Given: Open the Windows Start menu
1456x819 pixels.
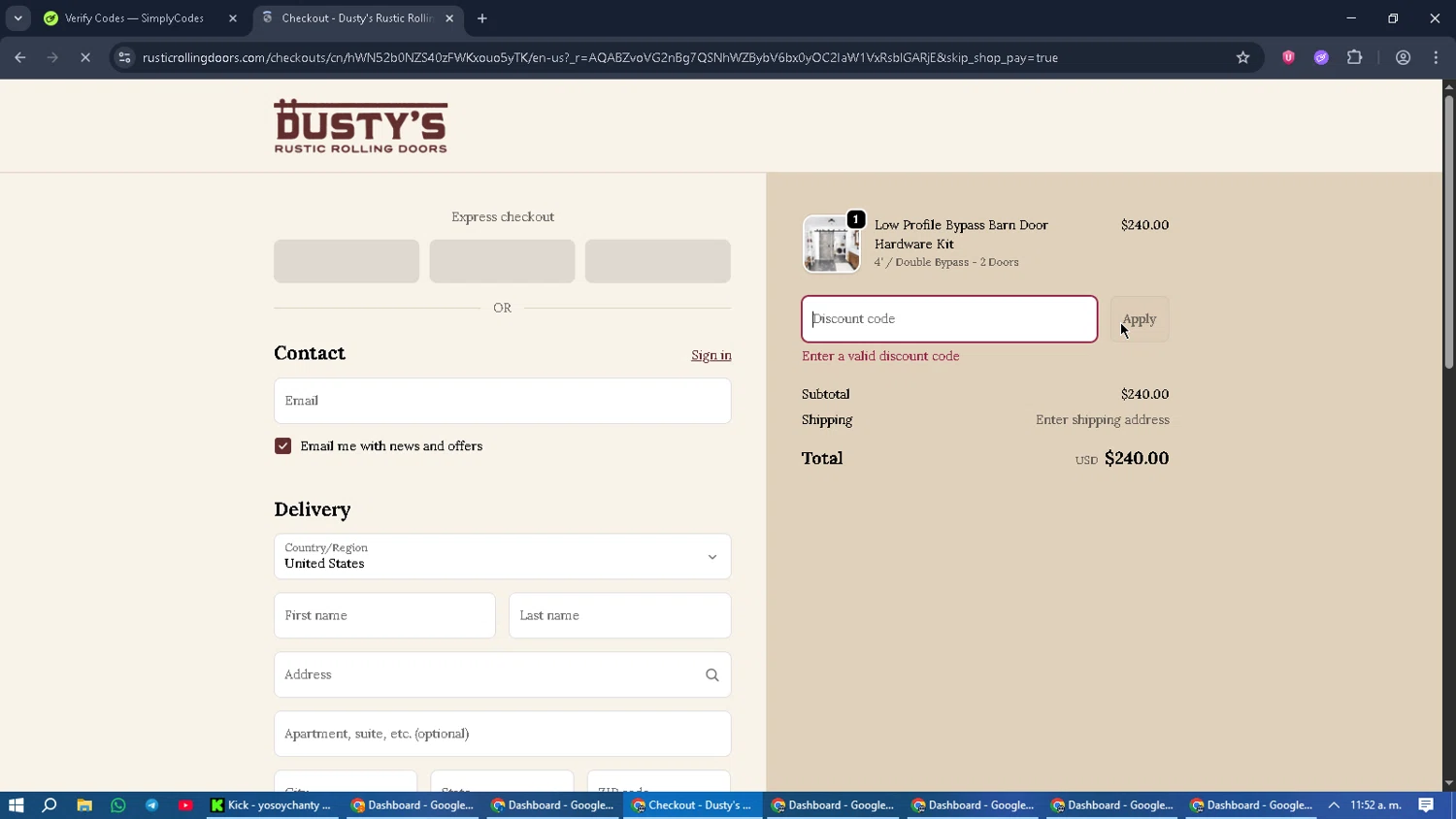Looking at the screenshot, I should [16, 804].
